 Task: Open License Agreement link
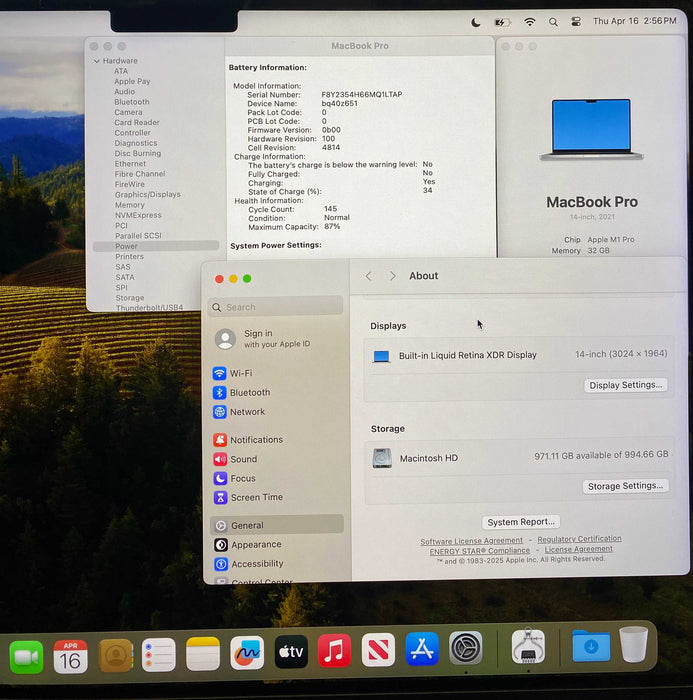(578, 550)
